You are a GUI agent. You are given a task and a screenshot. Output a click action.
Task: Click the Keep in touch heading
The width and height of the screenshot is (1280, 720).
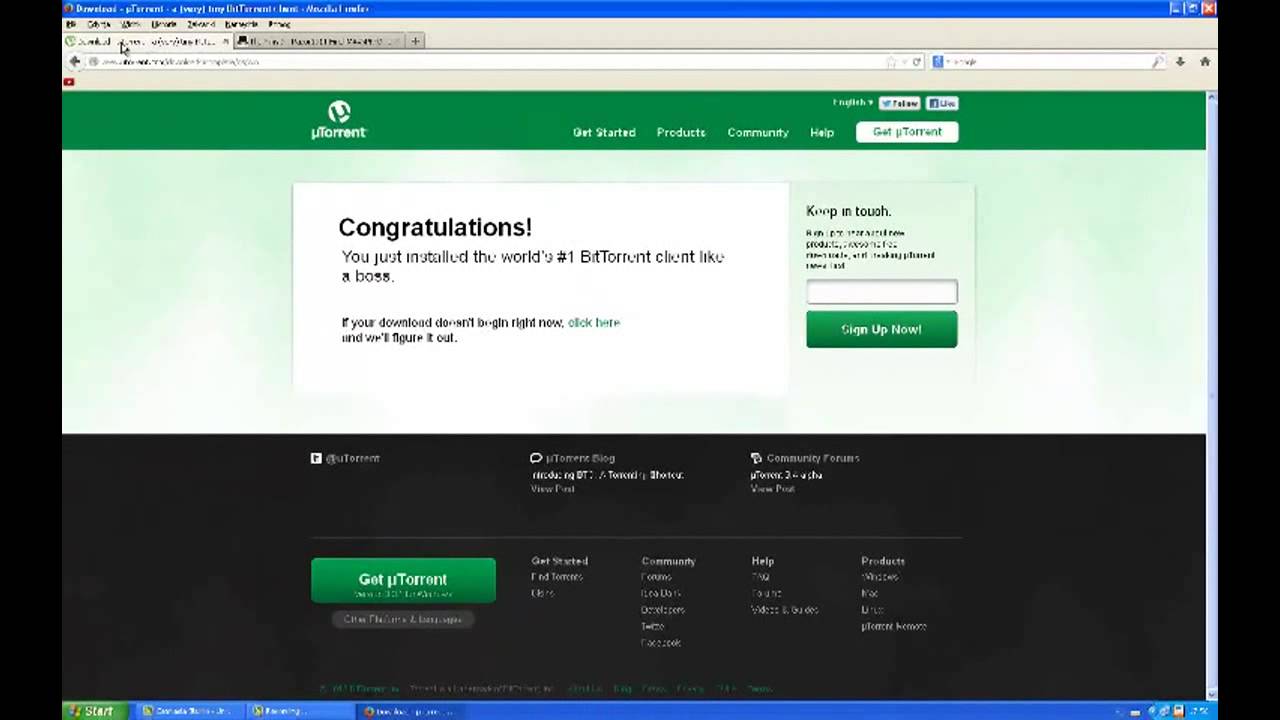click(848, 211)
